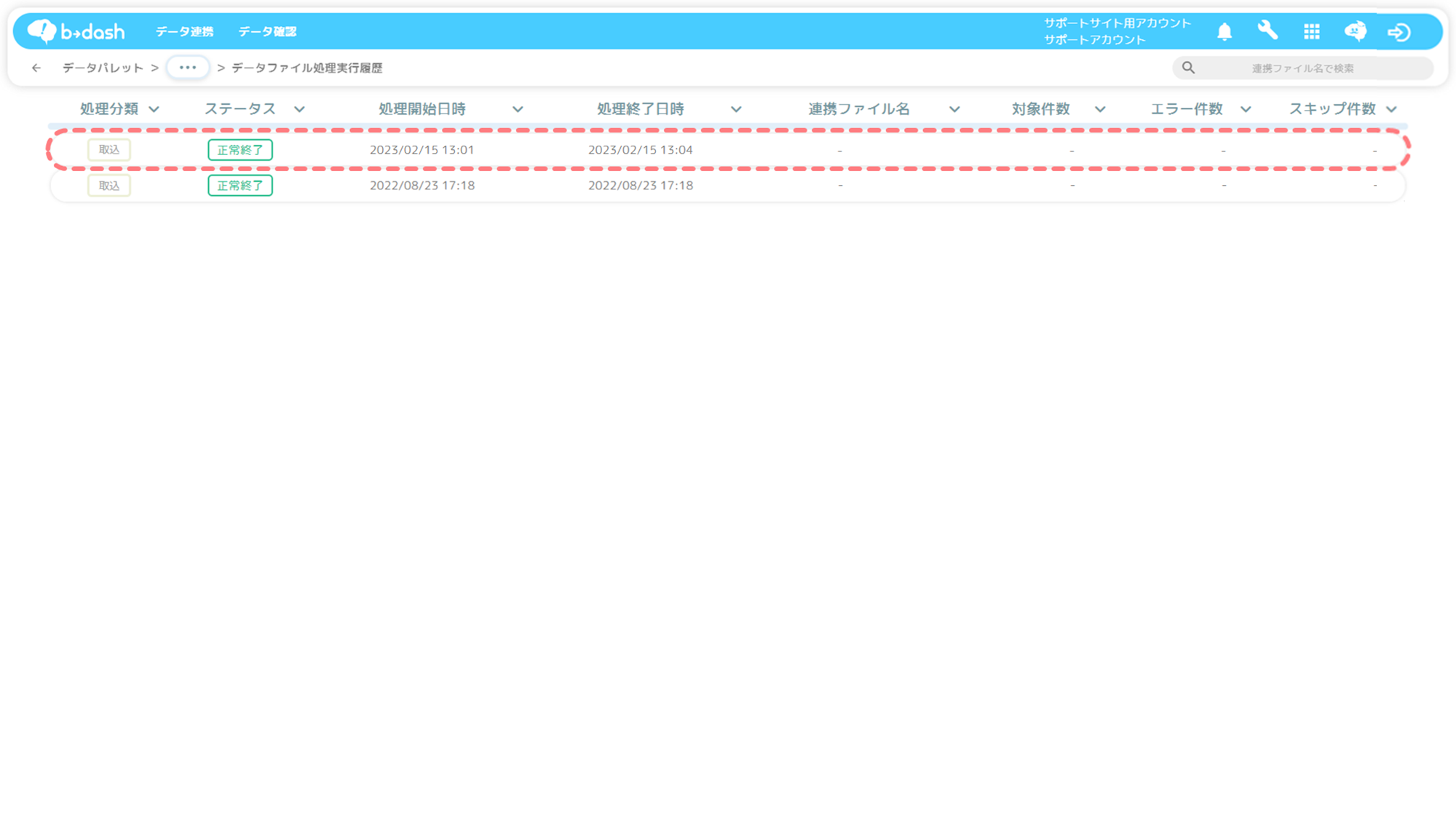Open the notifications bell
The width and height of the screenshot is (1456, 819).
pos(1224,31)
